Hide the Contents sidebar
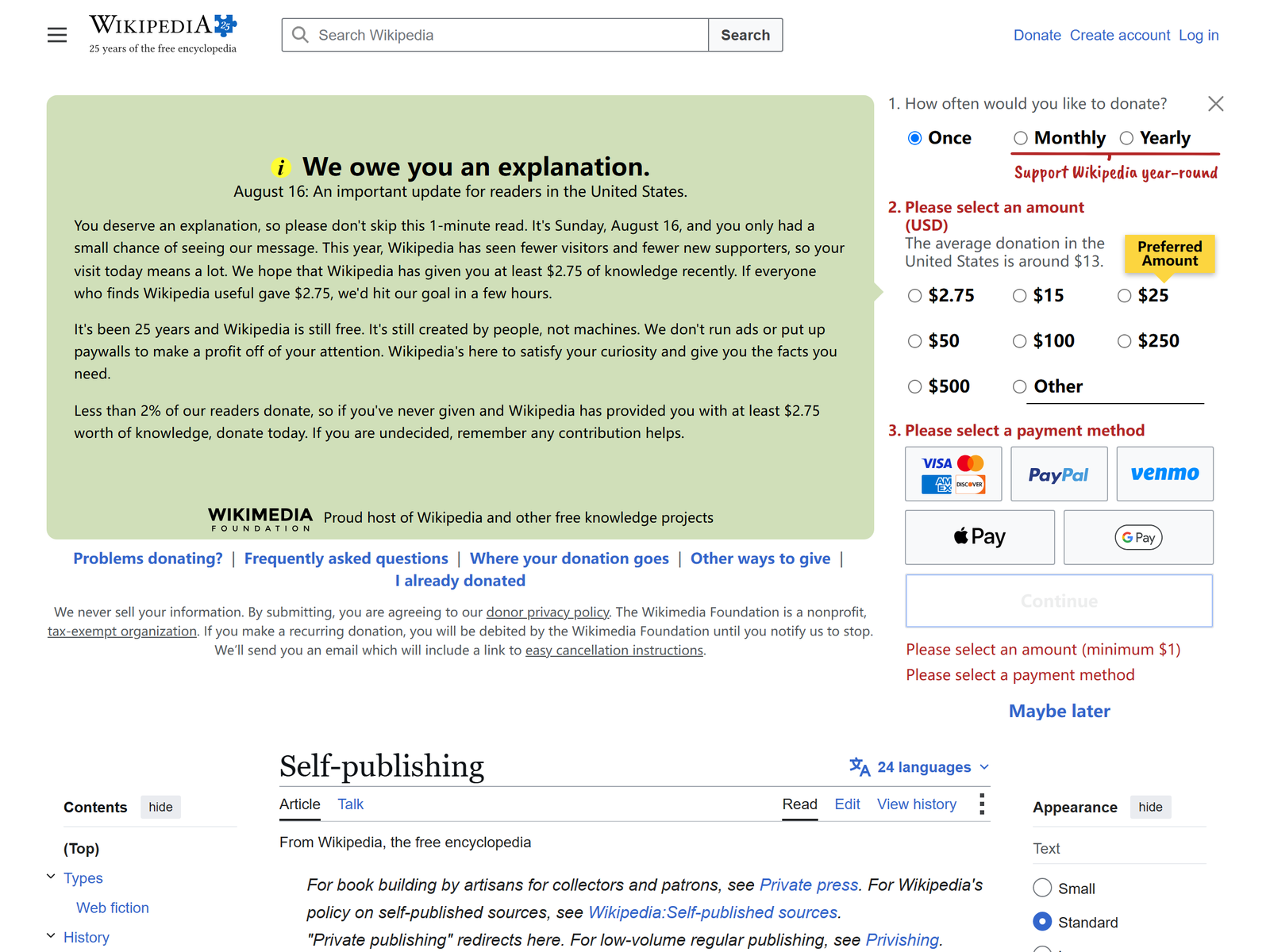The height and width of the screenshot is (952, 1270). point(160,807)
